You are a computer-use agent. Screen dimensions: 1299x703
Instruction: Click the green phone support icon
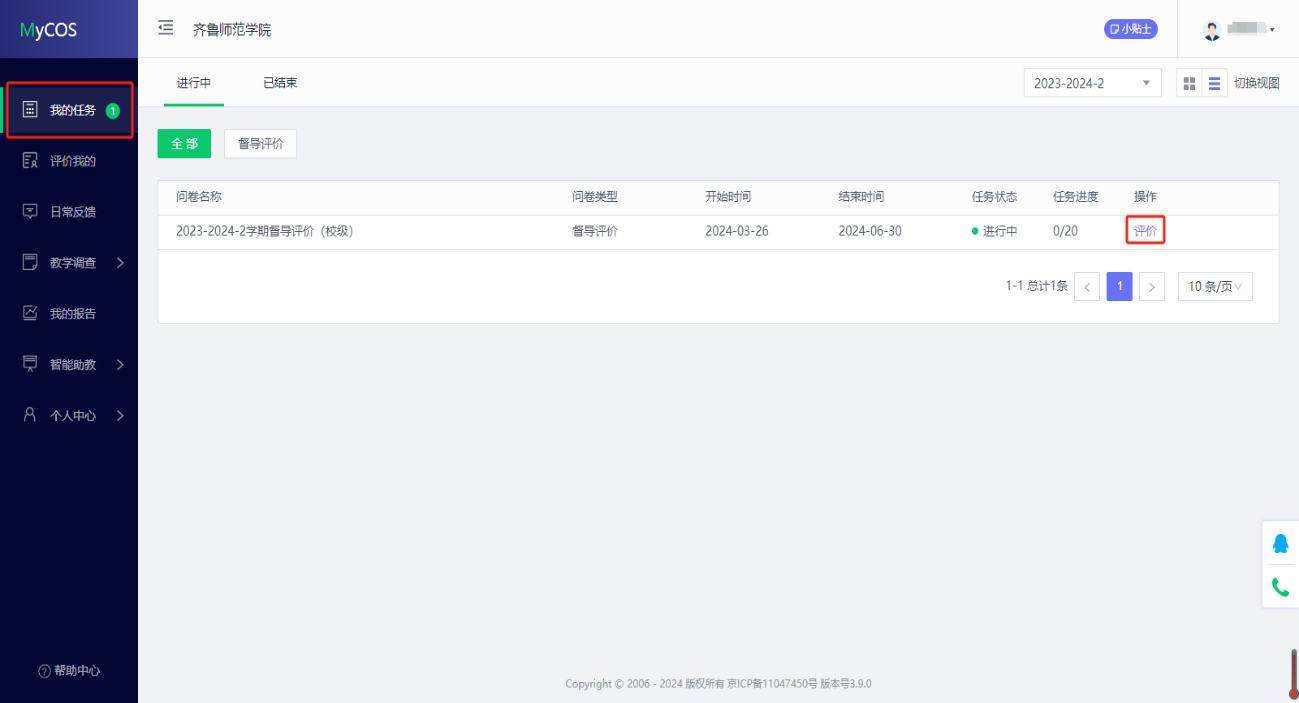[x=1280, y=587]
